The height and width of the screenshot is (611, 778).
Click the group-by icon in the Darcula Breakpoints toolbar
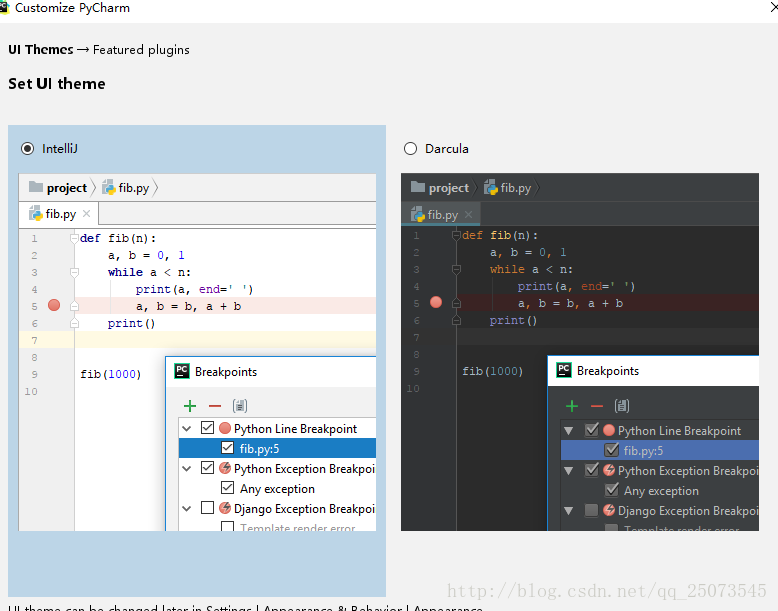click(622, 406)
